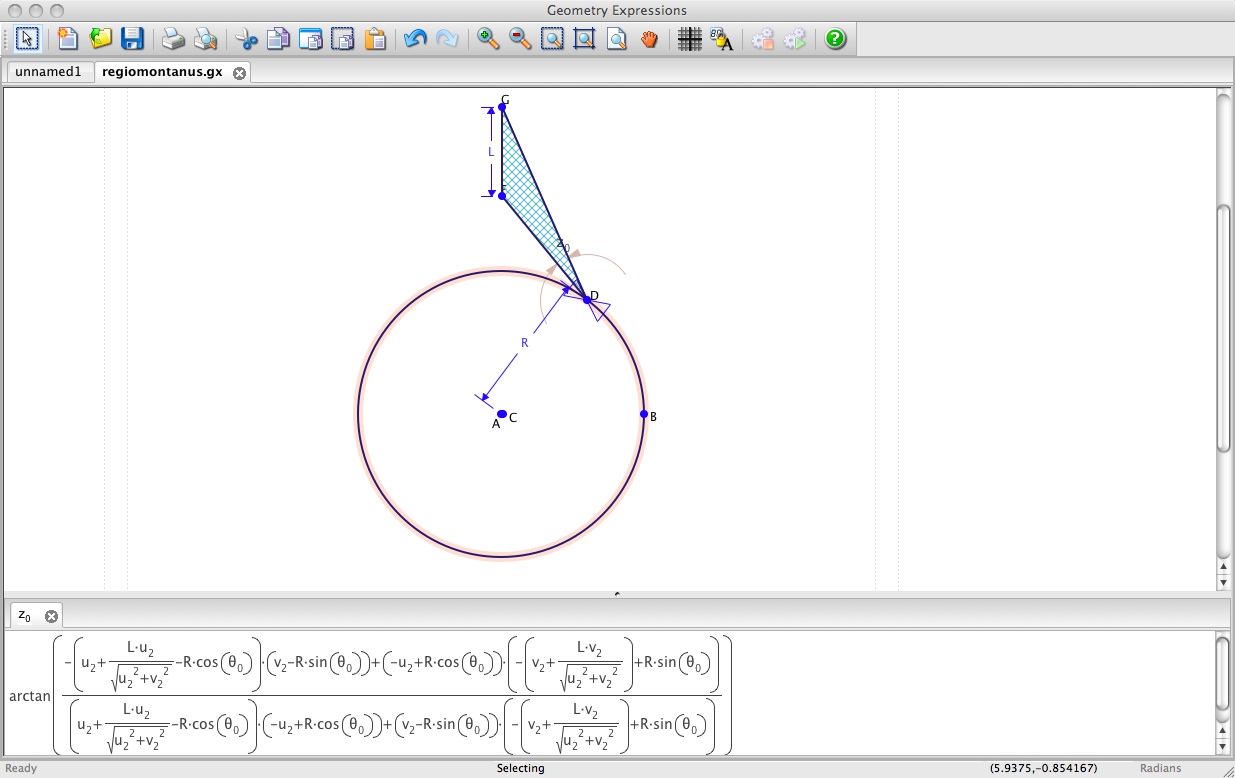Click the paste clipboard icon
1235x778 pixels.
coord(375,39)
